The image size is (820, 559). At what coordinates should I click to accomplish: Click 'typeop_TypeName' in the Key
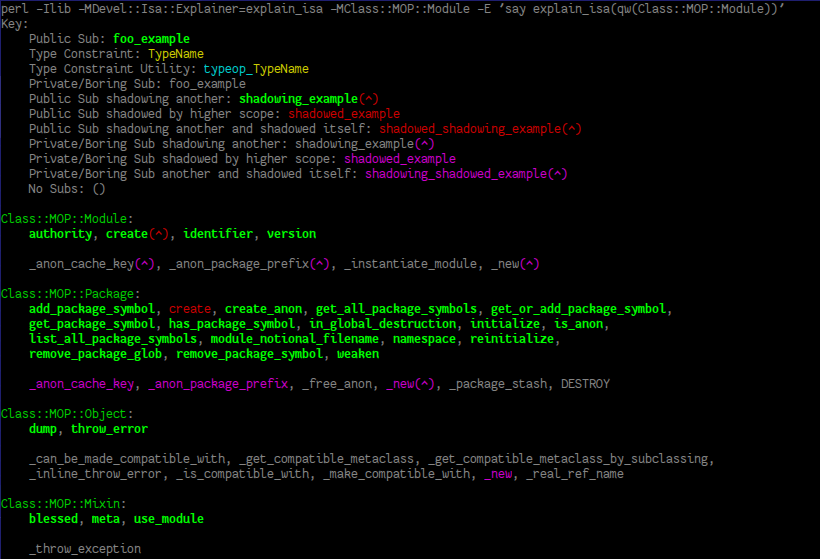tap(256, 69)
